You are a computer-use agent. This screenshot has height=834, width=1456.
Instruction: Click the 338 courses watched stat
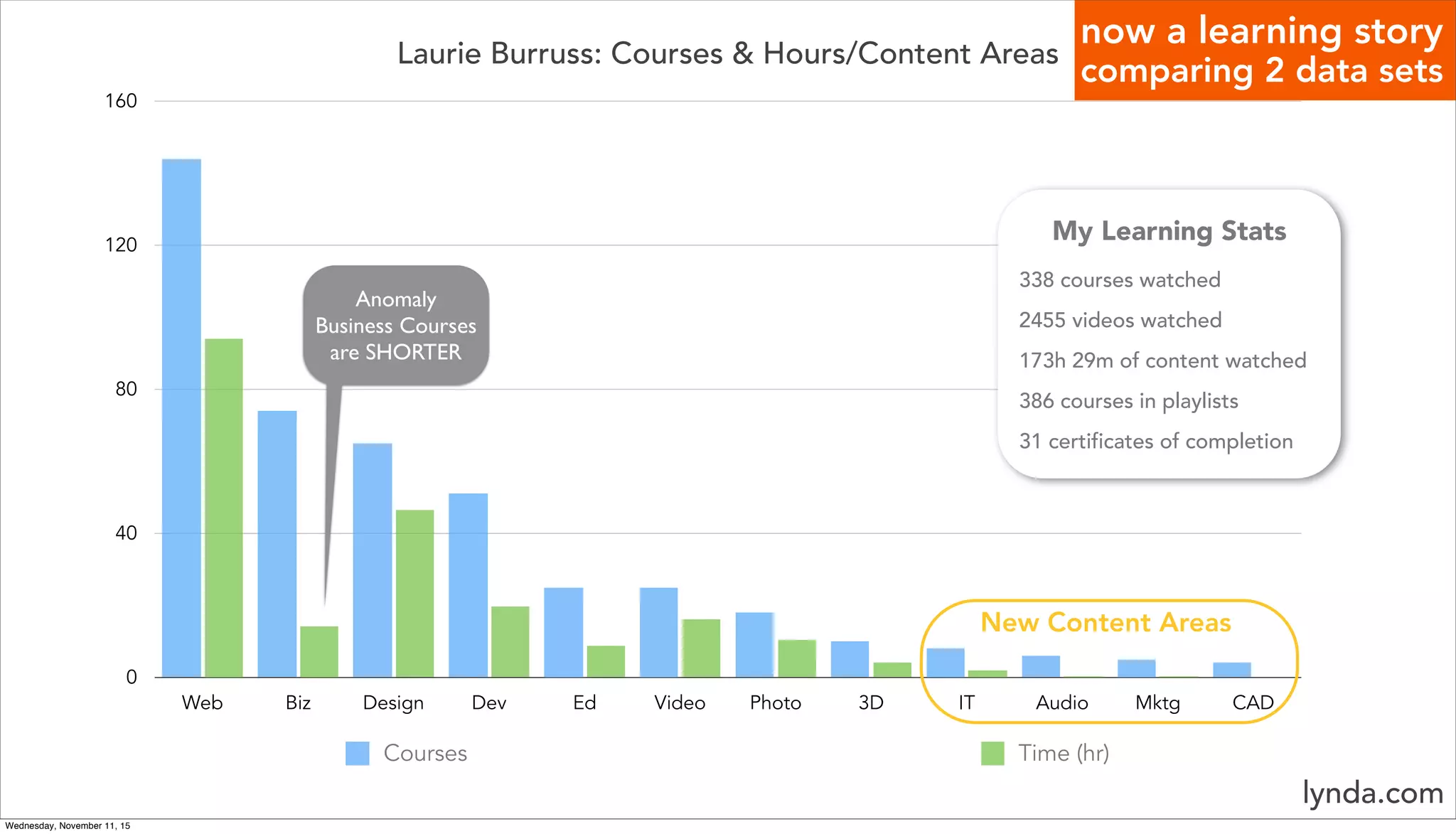[1120, 279]
